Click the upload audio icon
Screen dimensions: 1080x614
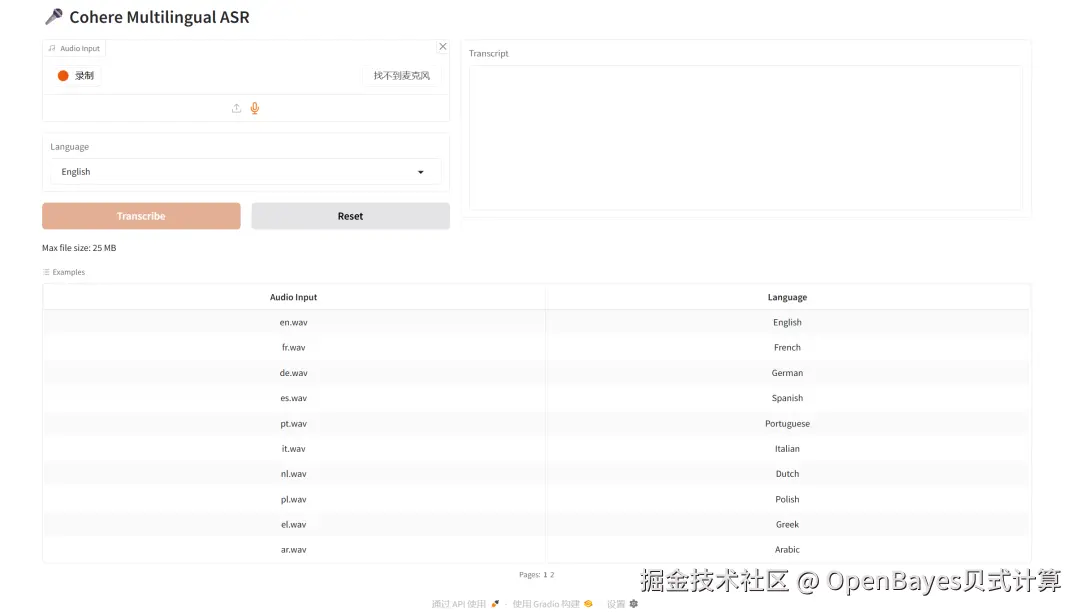pyautogui.click(x=236, y=108)
